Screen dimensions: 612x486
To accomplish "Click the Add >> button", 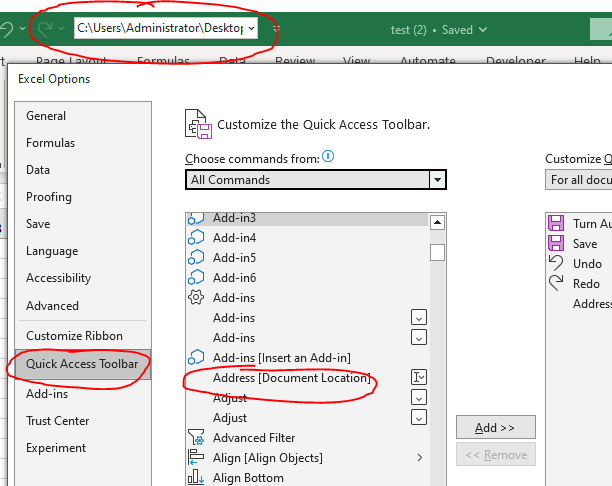I will (495, 427).
